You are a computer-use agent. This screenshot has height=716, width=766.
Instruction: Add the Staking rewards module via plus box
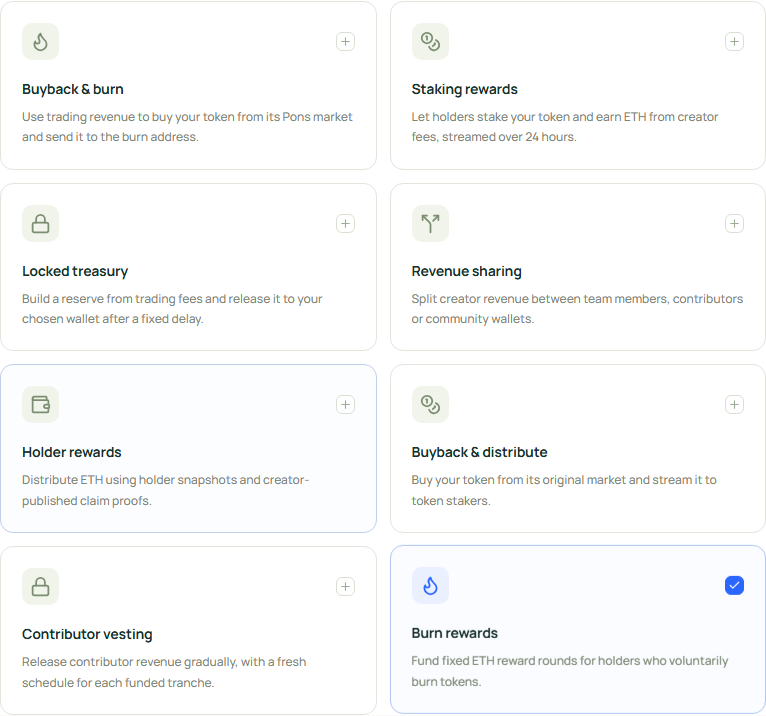tap(734, 42)
